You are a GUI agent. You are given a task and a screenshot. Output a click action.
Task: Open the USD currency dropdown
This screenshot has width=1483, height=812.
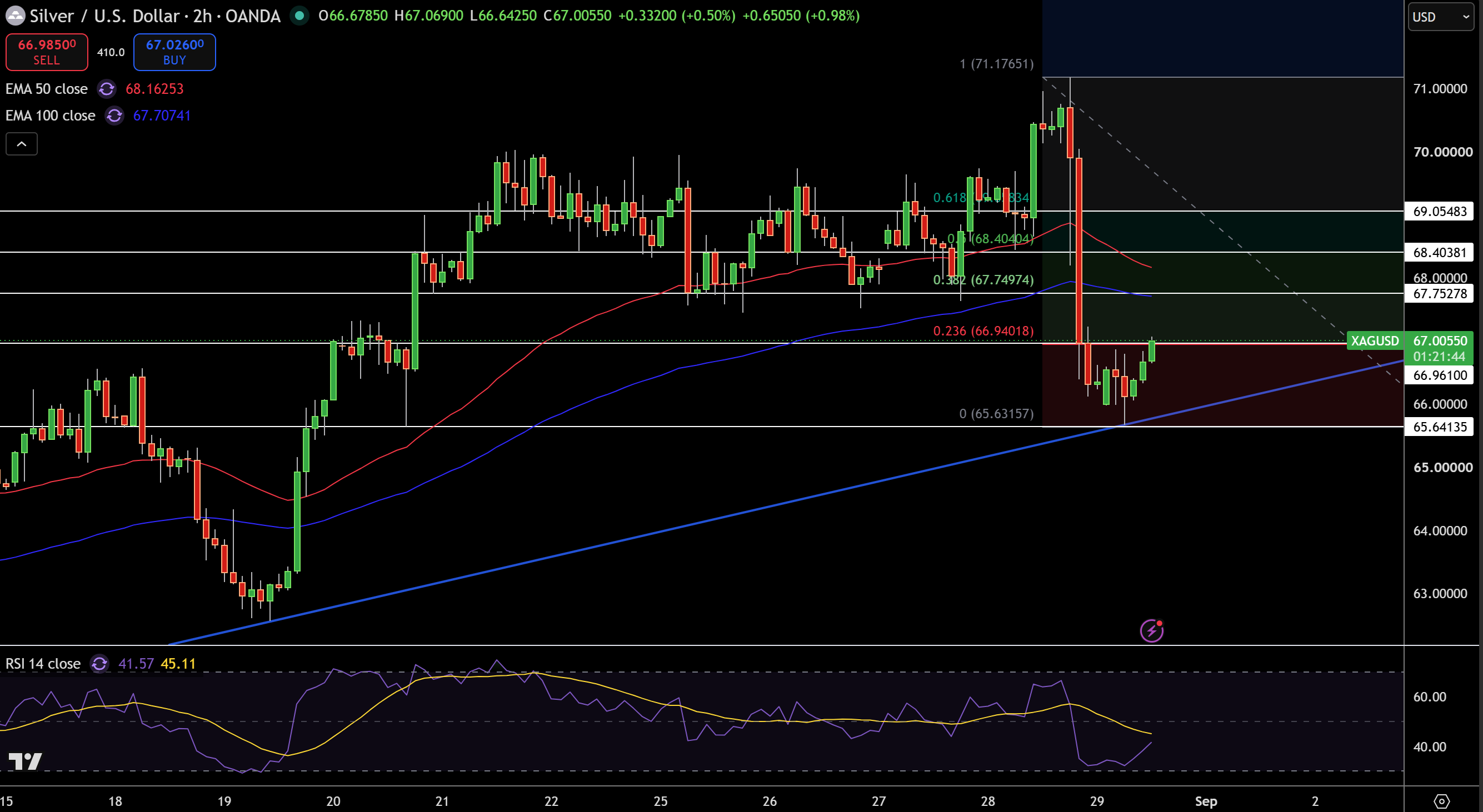(x=1440, y=17)
